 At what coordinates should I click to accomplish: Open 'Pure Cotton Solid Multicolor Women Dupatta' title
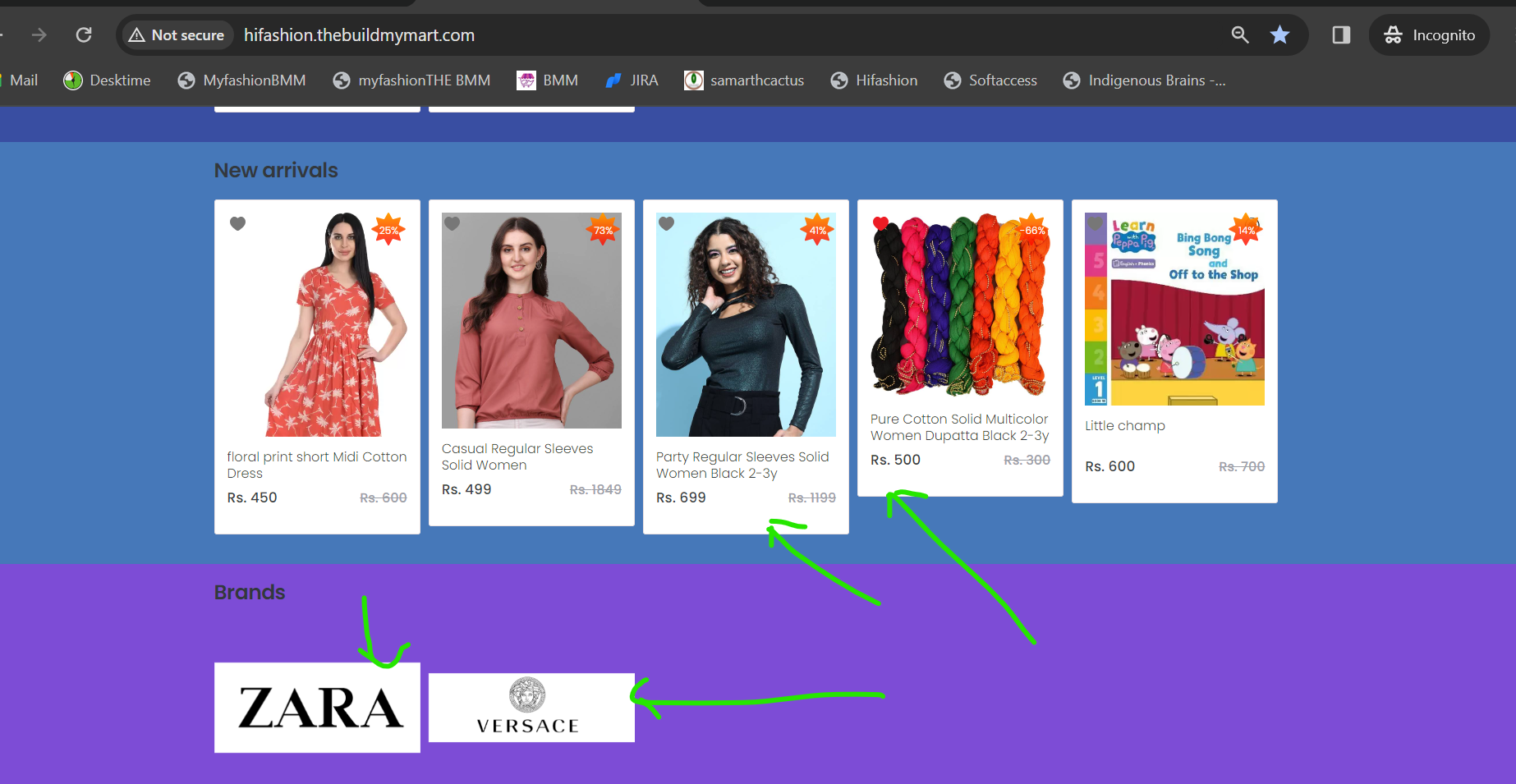(960, 427)
